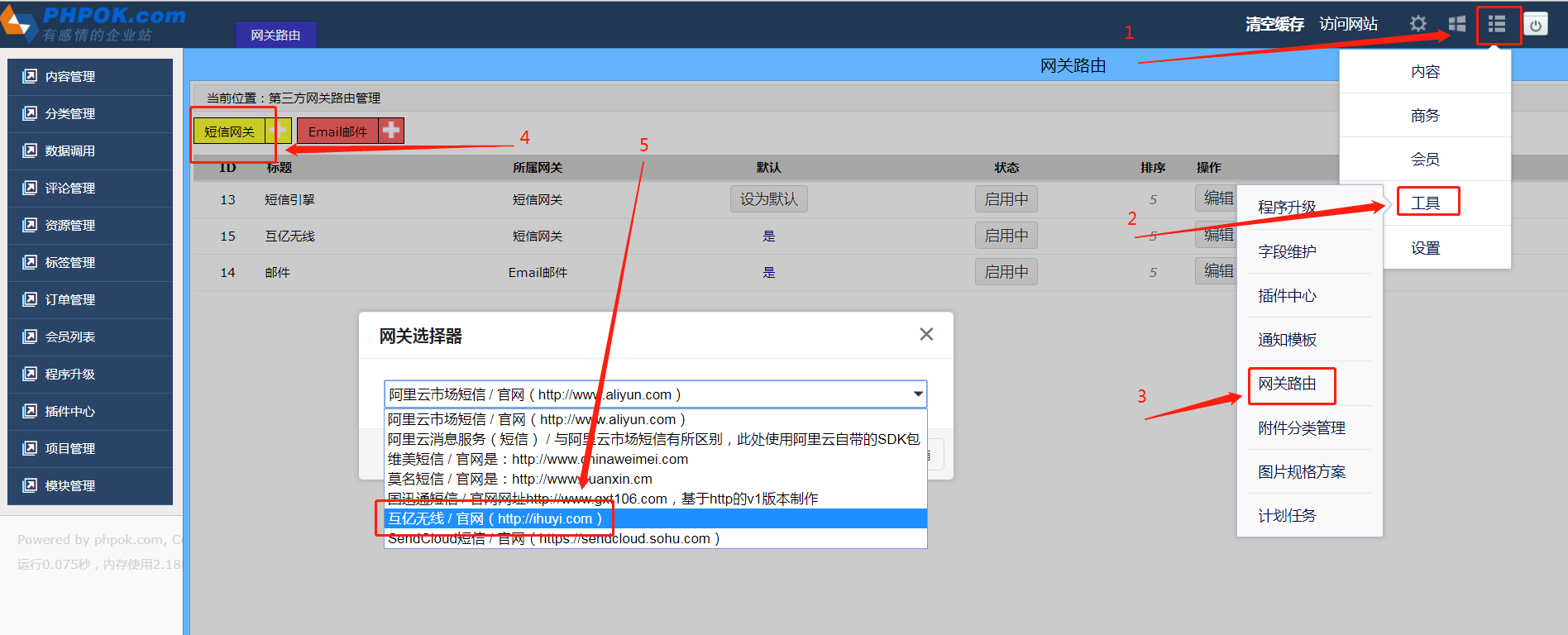The image size is (1568, 635).
Task: Toggle 启用中 status for 互亿无线 row
Action: pos(1006,236)
